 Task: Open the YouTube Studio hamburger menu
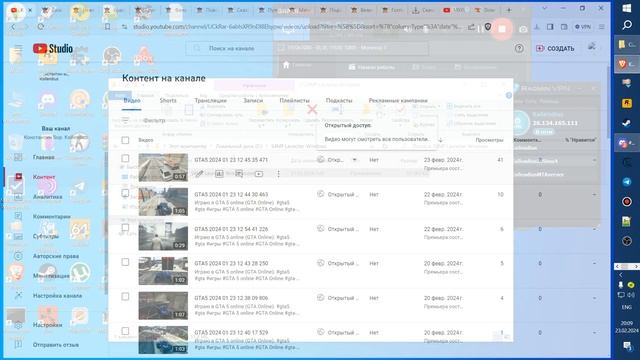coord(18,48)
